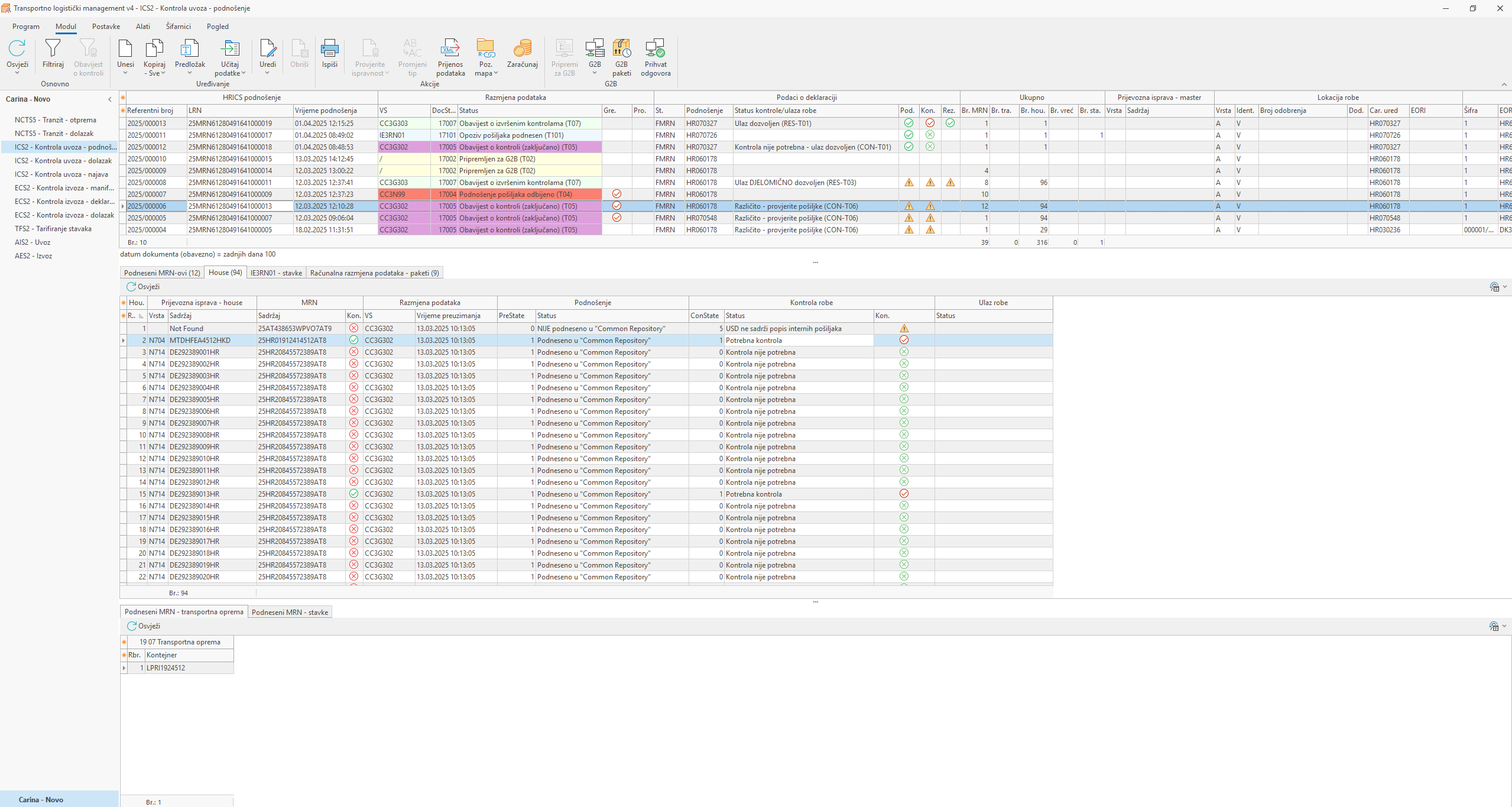
Task: Open AES2 - Izvoz in sidebar
Action: [x=34, y=256]
